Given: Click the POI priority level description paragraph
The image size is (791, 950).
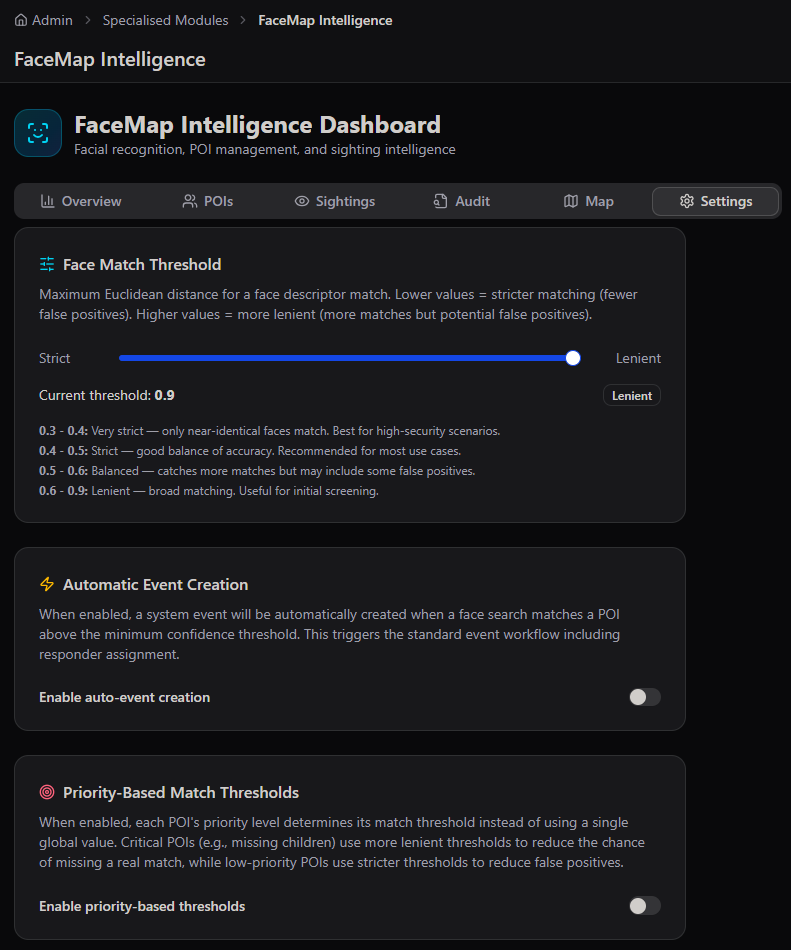Looking at the screenshot, I should coord(342,842).
